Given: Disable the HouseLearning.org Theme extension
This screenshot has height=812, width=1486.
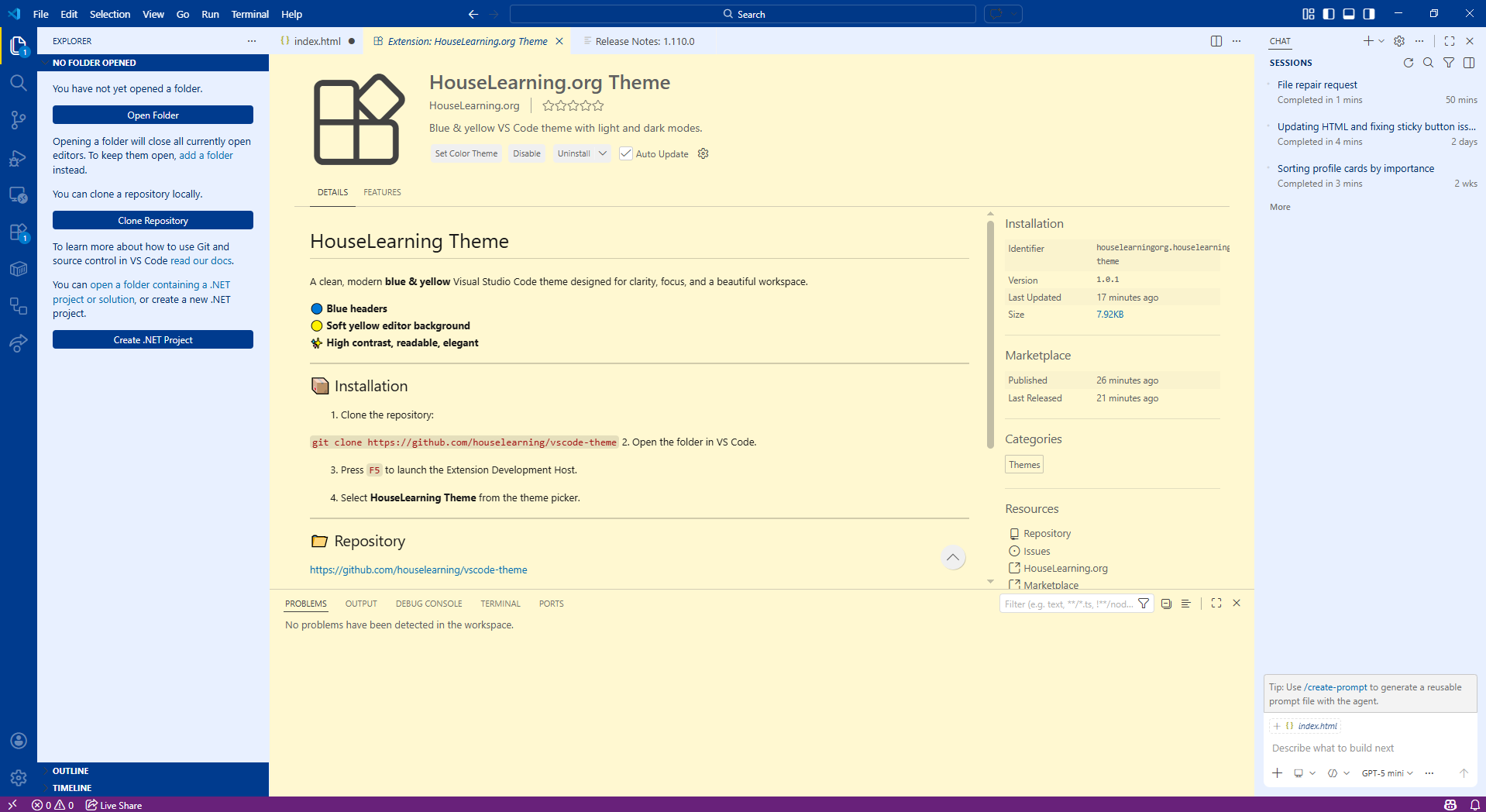Looking at the screenshot, I should 527,153.
